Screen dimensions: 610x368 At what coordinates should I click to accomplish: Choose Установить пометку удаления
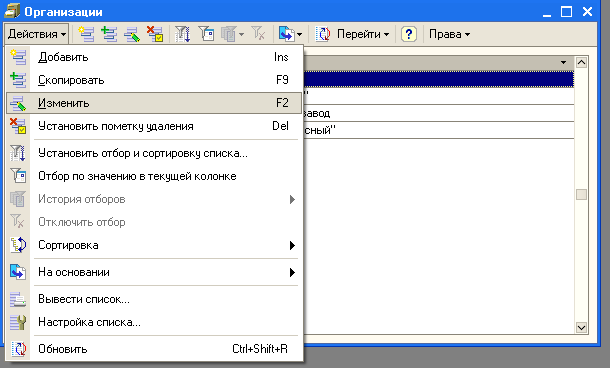pyautogui.click(x=154, y=126)
